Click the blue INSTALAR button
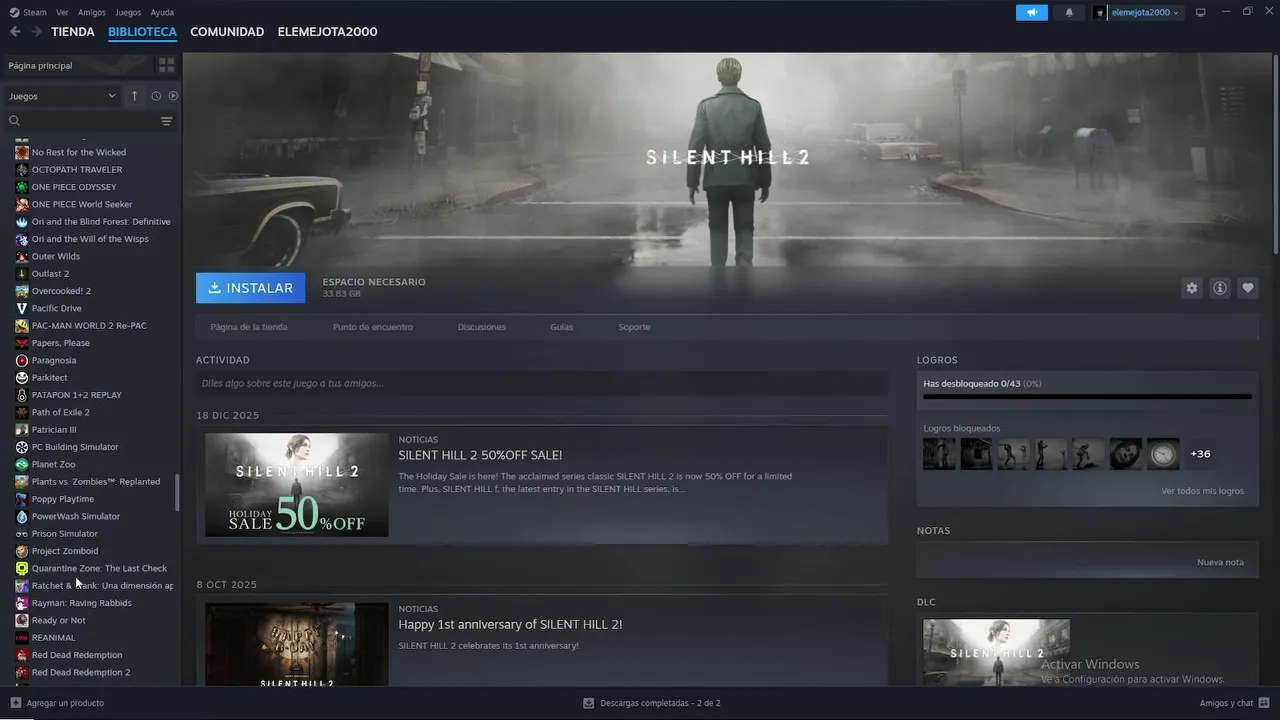The width and height of the screenshot is (1280, 720). point(251,288)
